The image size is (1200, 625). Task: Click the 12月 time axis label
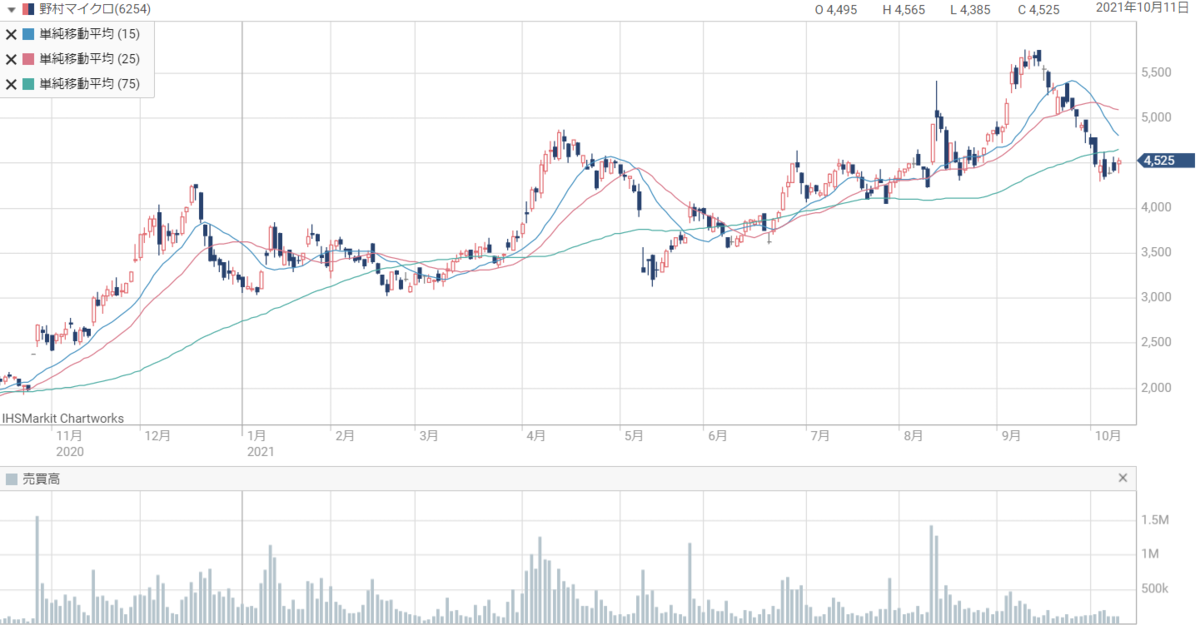point(158,436)
